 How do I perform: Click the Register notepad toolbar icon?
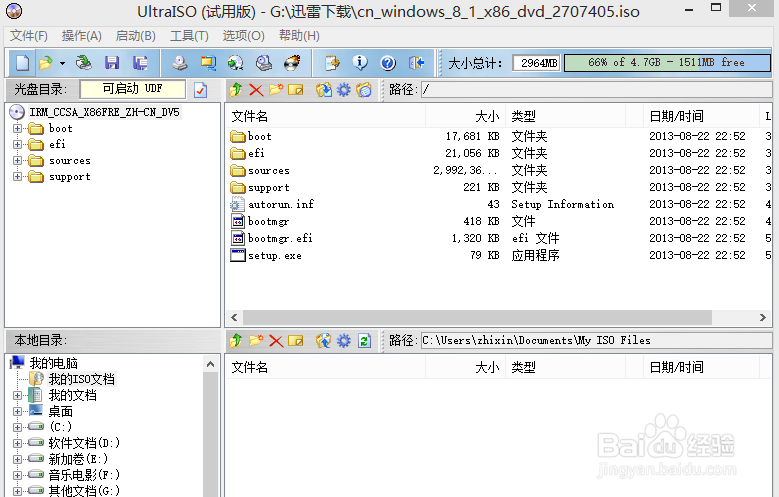[x=332, y=63]
